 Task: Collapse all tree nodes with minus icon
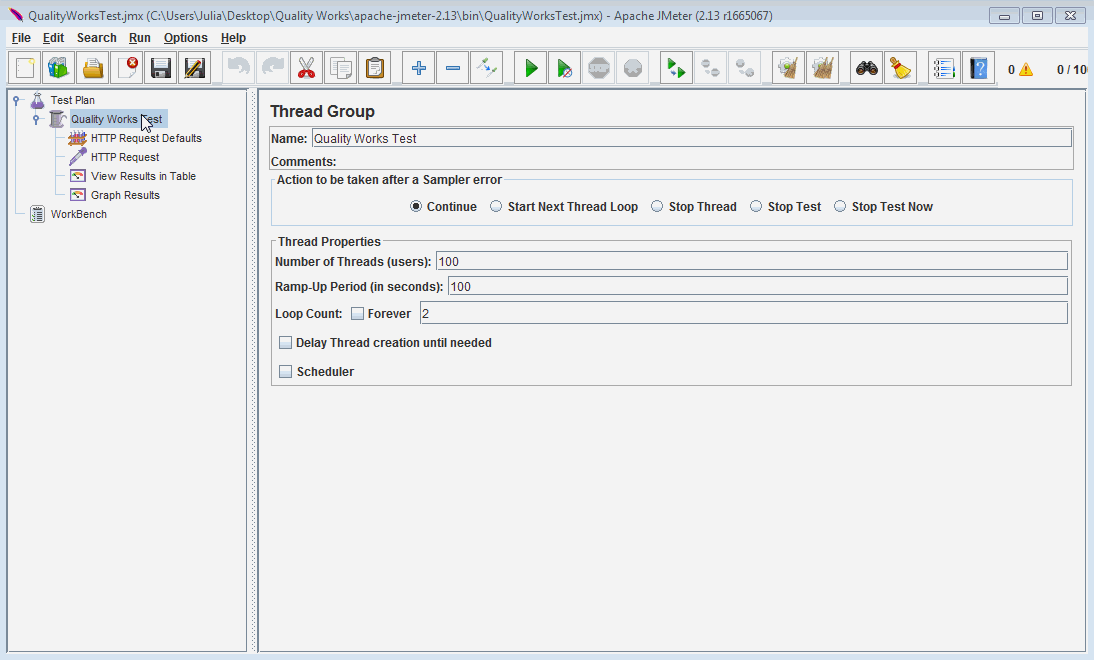tap(453, 68)
